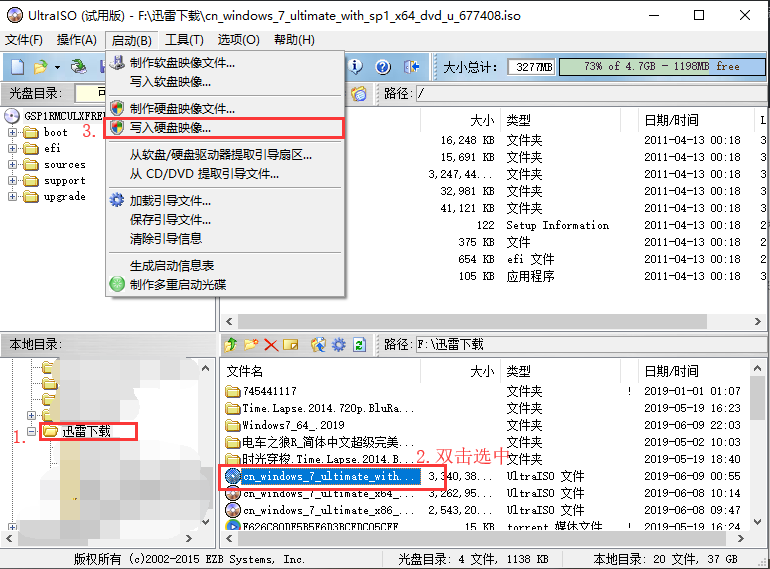Select 从软盘/硬盘驱动器提取引导扇区... entry
The image size is (770, 569).
point(225,155)
